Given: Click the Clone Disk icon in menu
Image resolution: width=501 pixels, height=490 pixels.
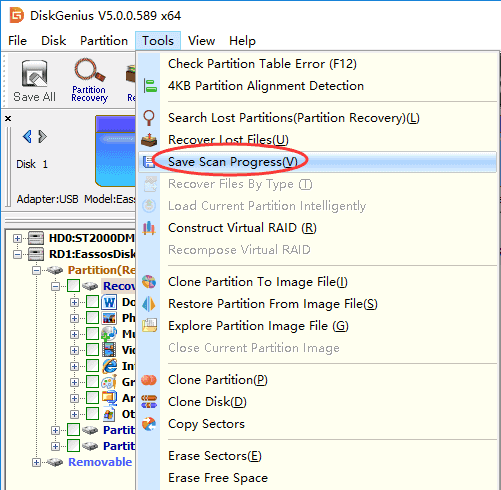Looking at the screenshot, I should pyautogui.click(x=149, y=402).
